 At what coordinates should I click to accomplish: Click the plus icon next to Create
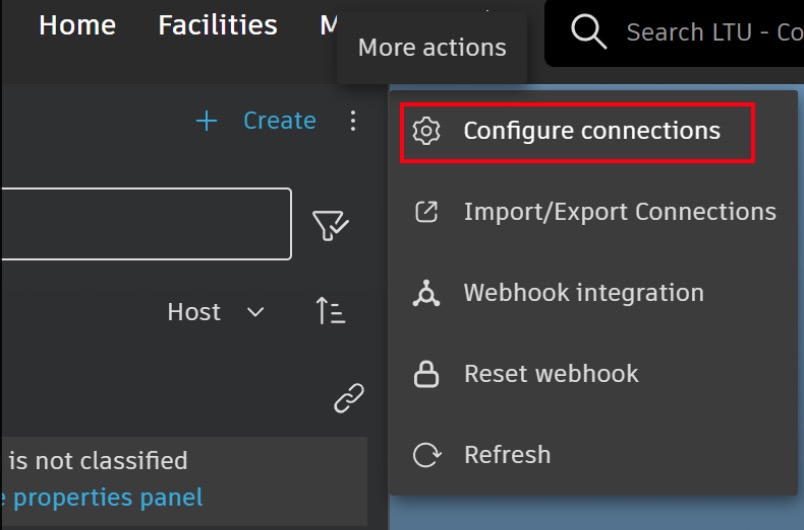207,121
